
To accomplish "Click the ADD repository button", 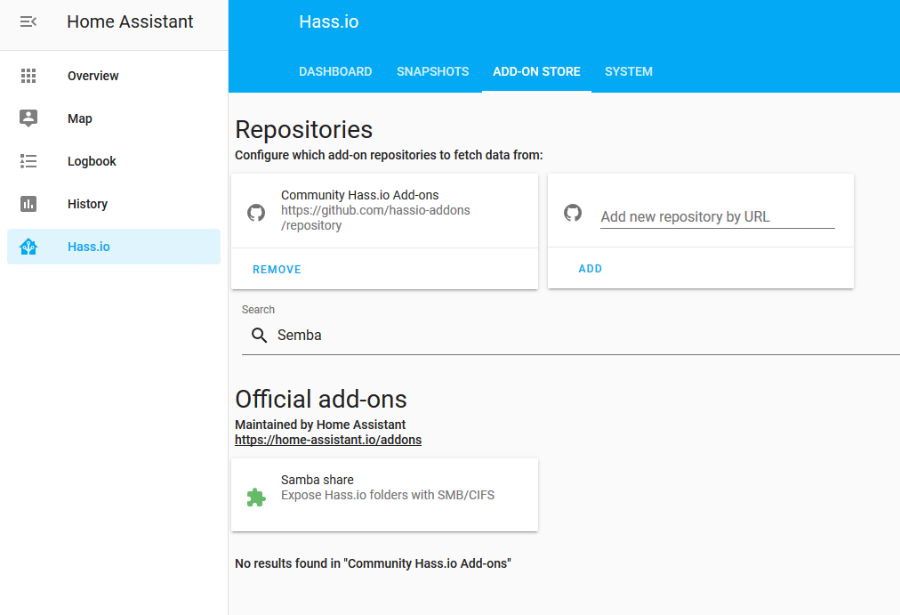I will tap(590, 269).
